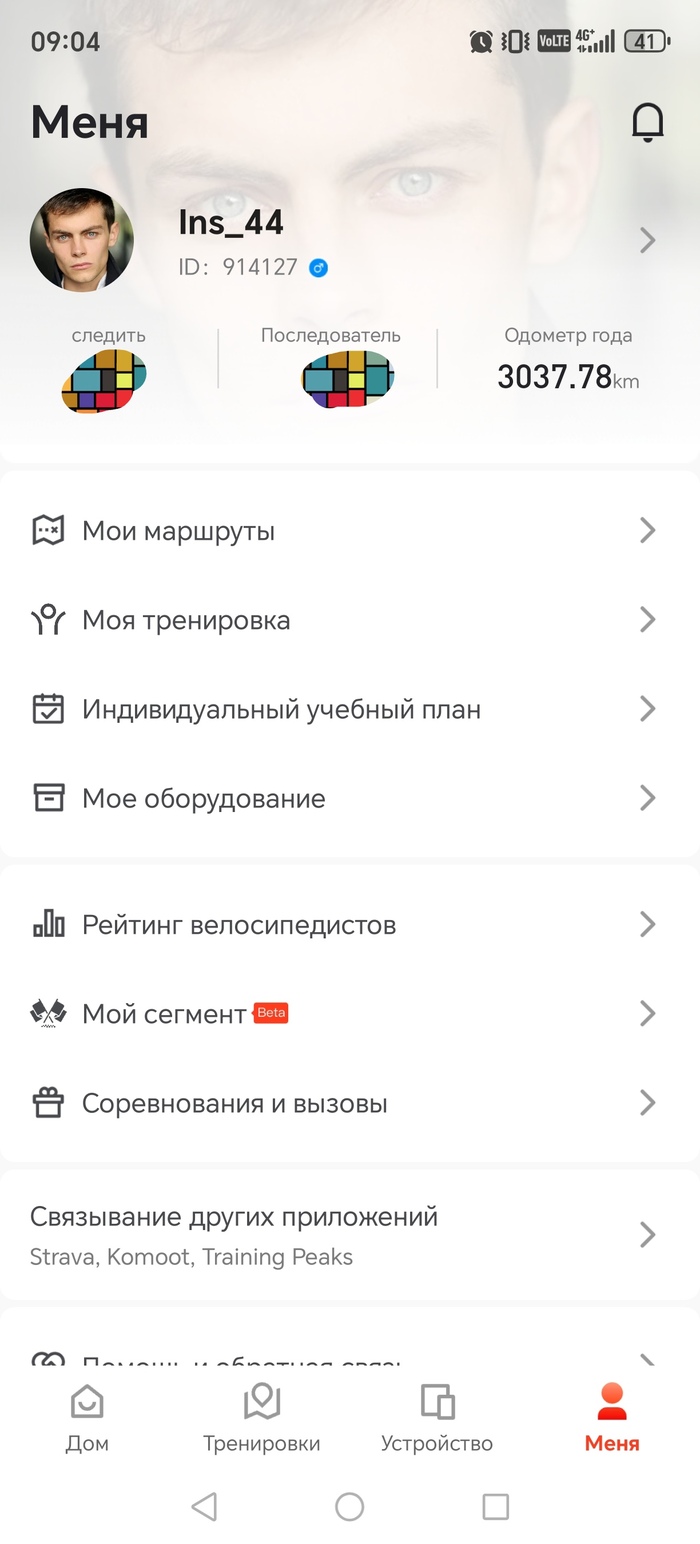Open the Последователь followers count
The height and width of the screenshot is (1544, 700).
coord(347,379)
